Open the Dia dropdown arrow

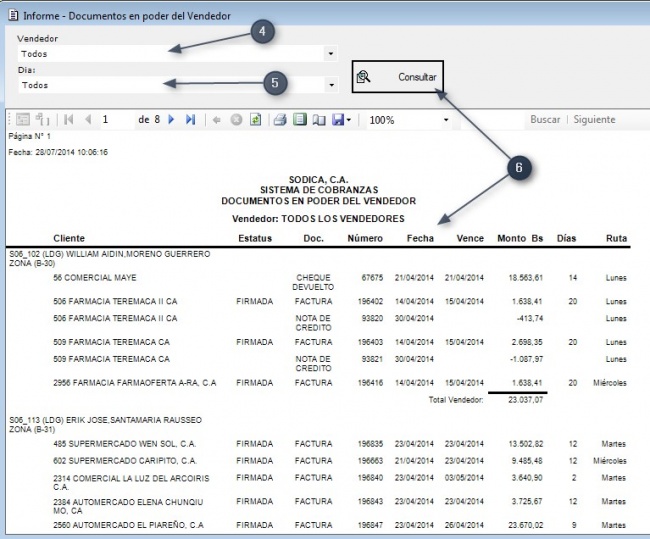point(331,85)
